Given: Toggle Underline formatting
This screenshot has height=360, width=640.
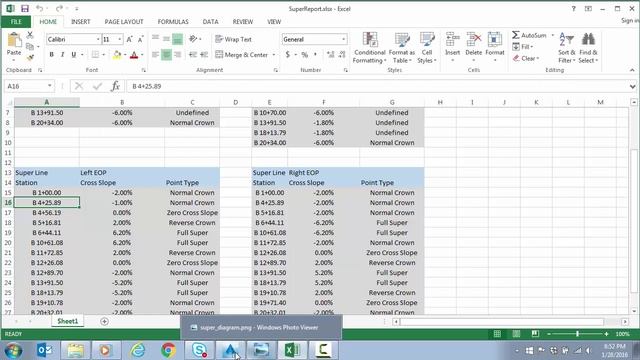Looking at the screenshot, I should [73, 54].
